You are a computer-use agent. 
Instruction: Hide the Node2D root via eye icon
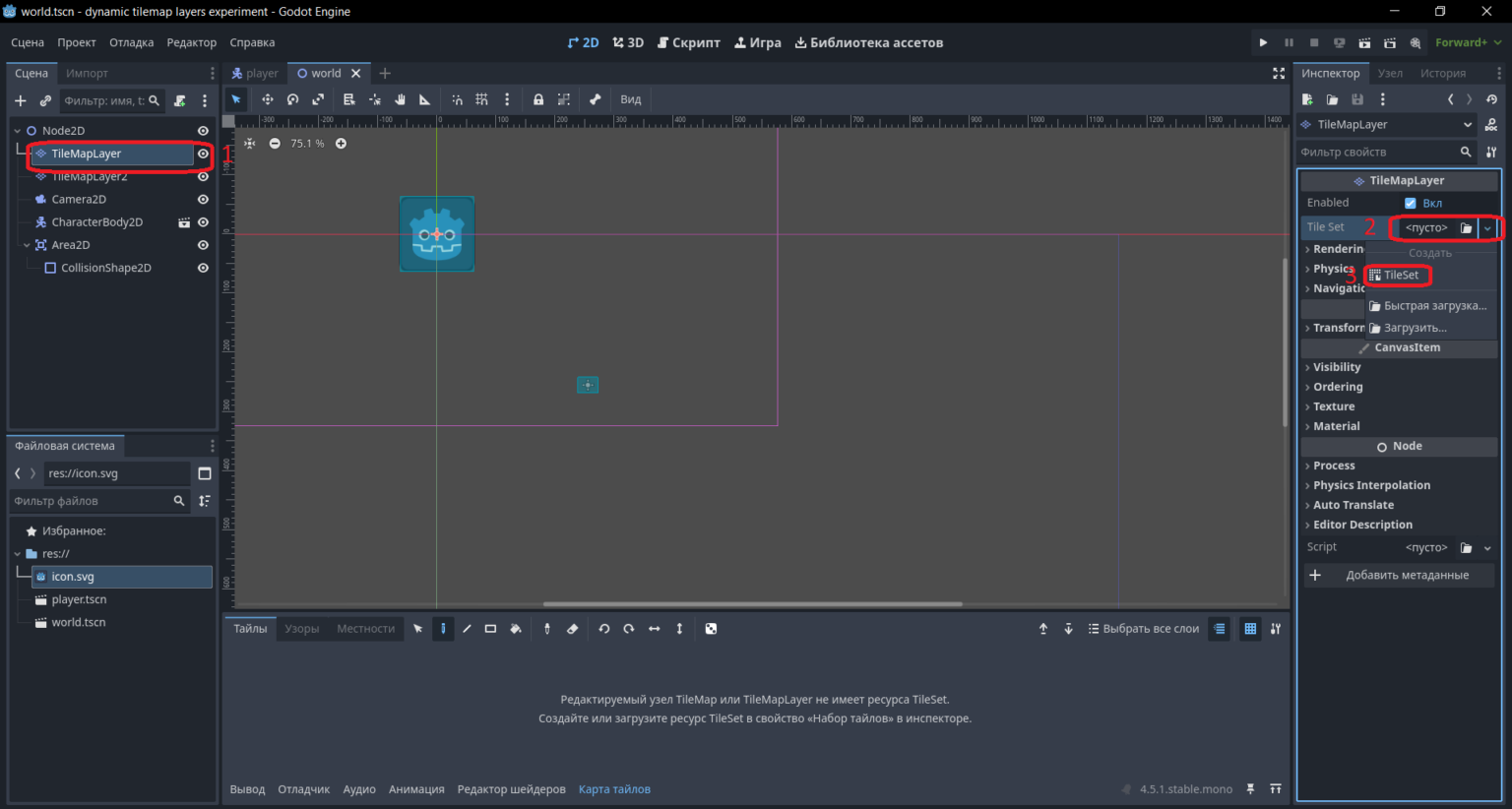(x=203, y=131)
